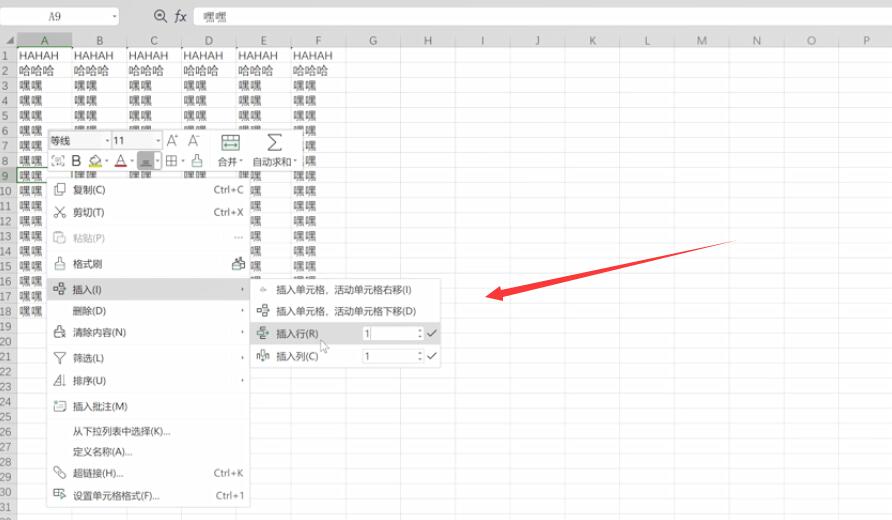Confirm column insert with the checkmark
The image size is (892, 520).
point(432,356)
